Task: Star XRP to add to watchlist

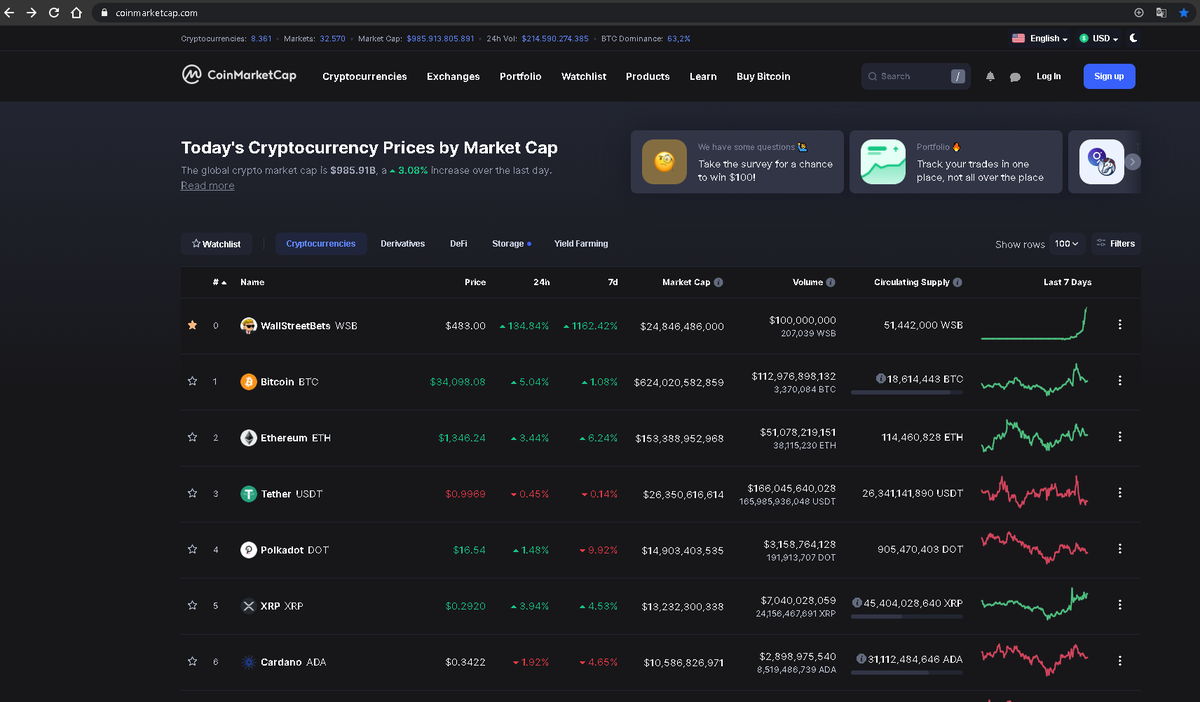Action: 192,605
